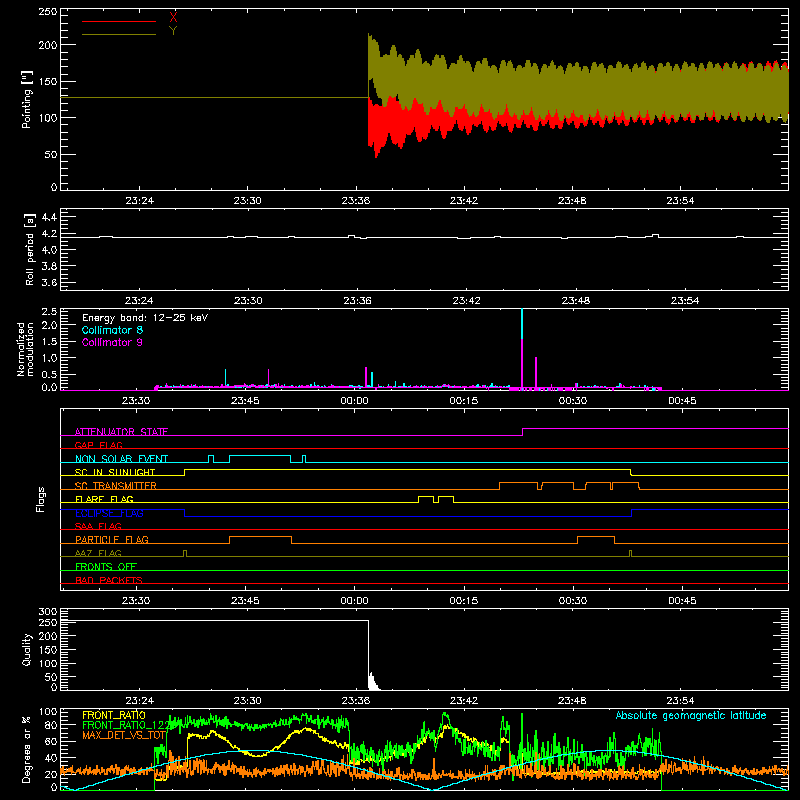Click the 23:36 tick label under the Pointing plot
The height and width of the screenshot is (800, 800).
click(x=356, y=201)
